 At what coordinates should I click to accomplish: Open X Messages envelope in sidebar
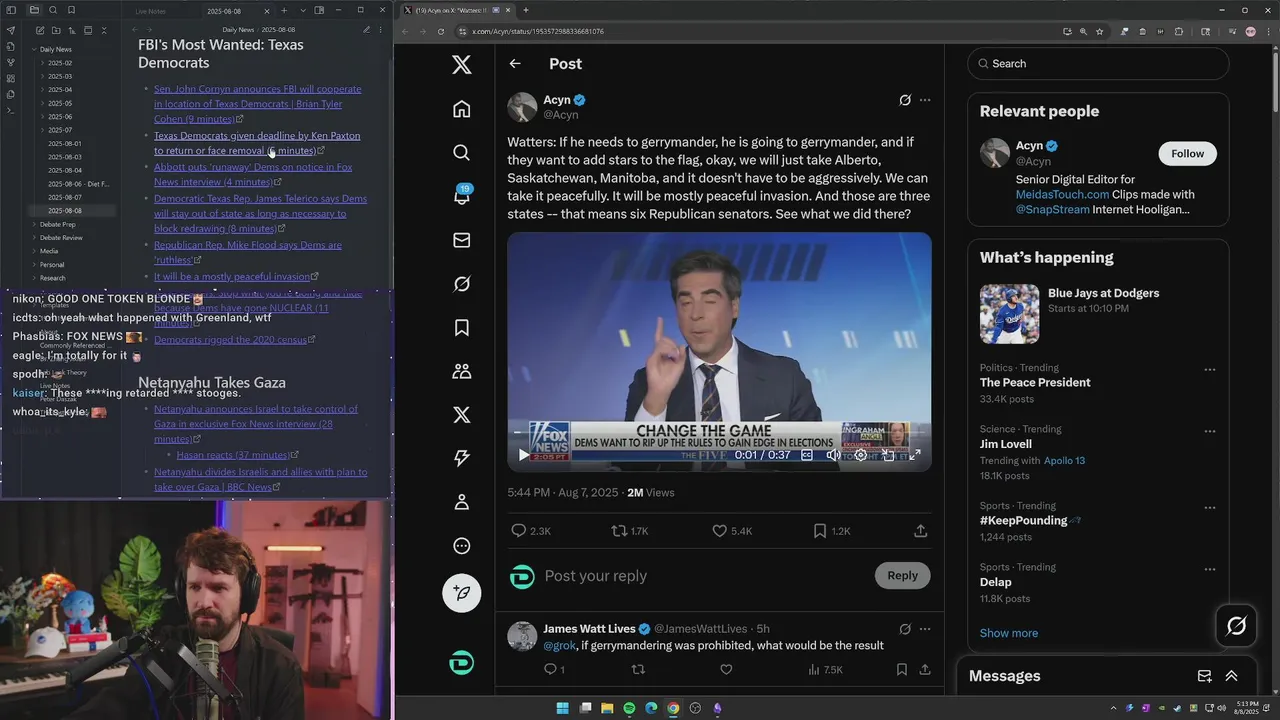(x=461, y=240)
